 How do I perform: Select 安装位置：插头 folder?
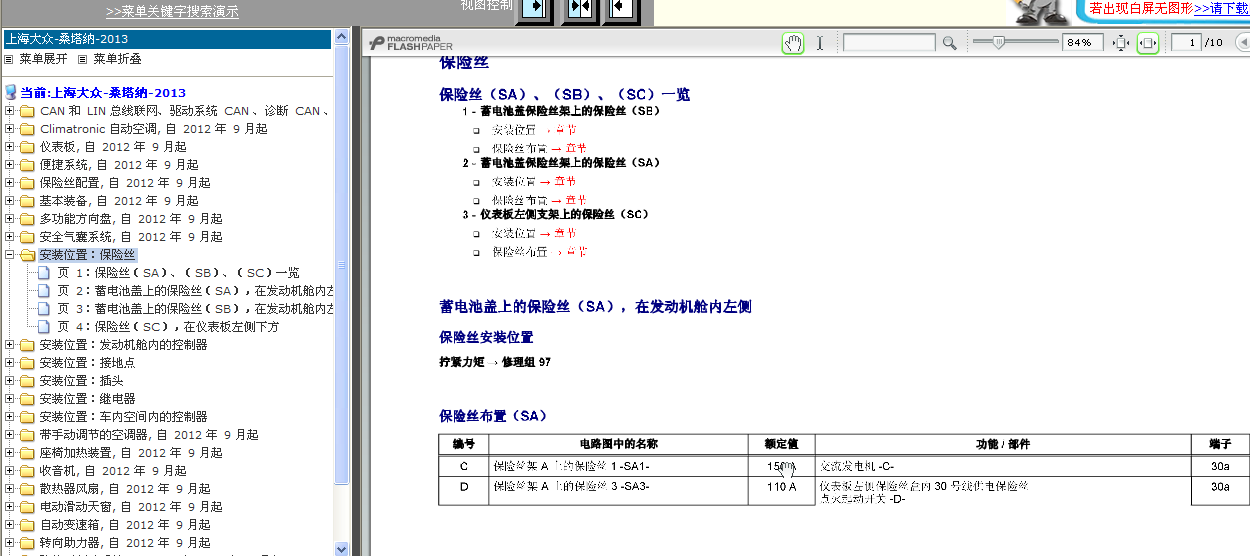pos(82,381)
